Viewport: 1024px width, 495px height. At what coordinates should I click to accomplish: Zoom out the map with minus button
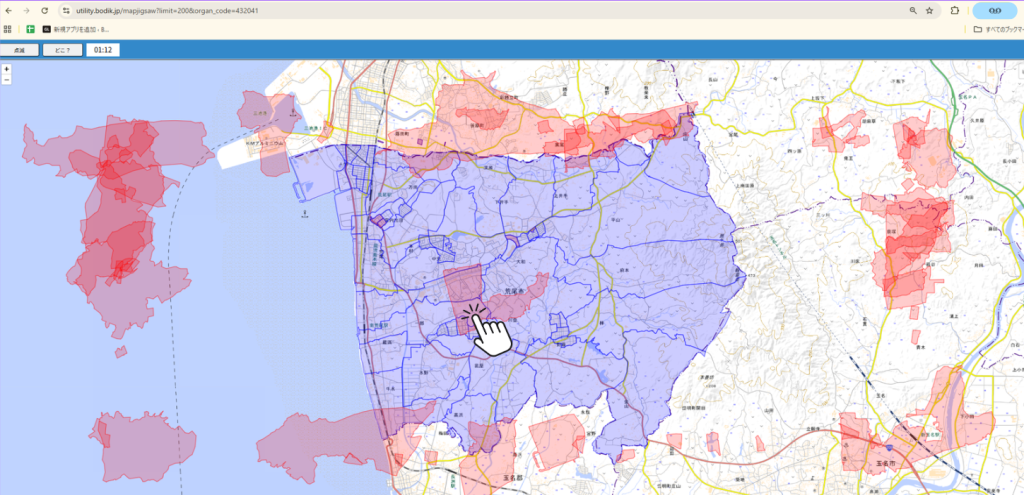[x=7, y=79]
